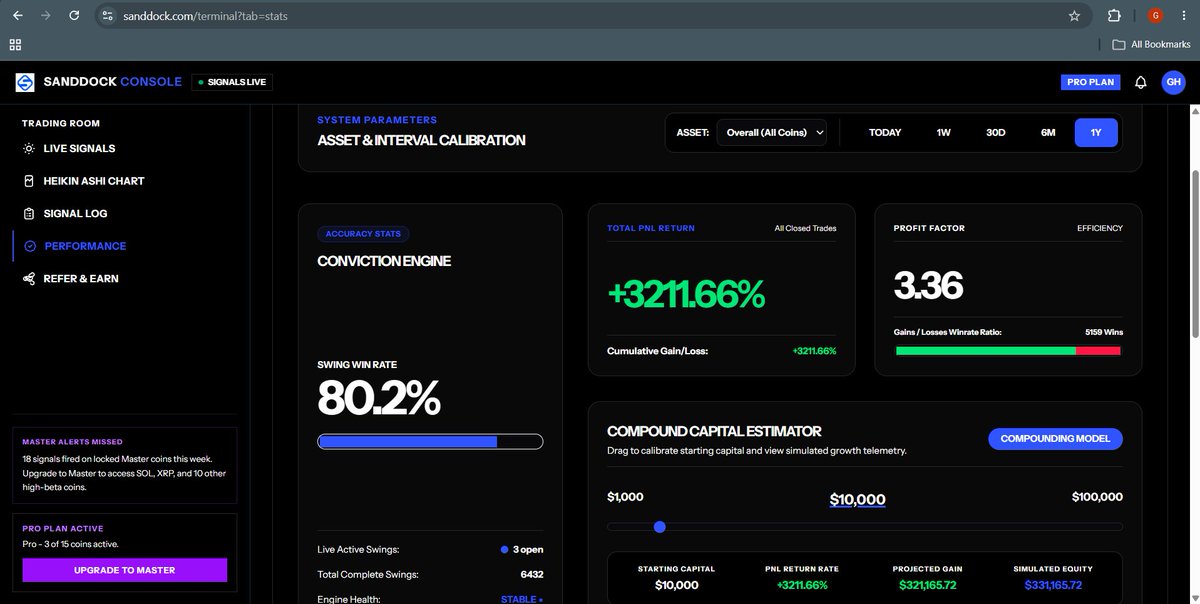Image resolution: width=1200 pixels, height=604 pixels.
Task: Click the +3211.66% total PNL figure
Action: pos(686,294)
